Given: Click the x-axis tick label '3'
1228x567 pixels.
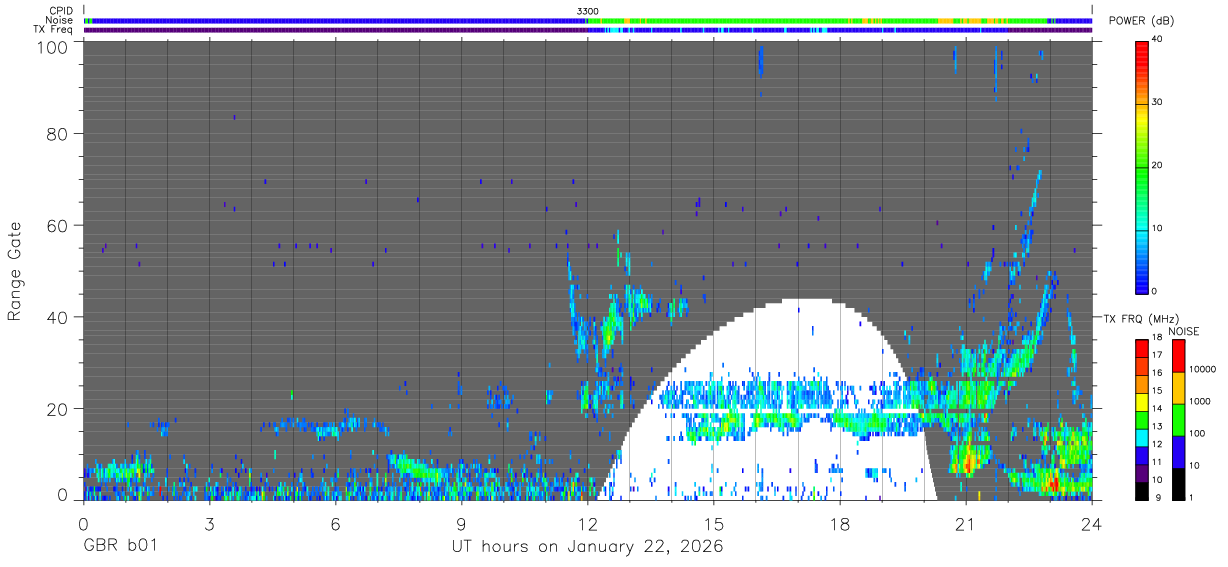Looking at the screenshot, I should [x=209, y=523].
